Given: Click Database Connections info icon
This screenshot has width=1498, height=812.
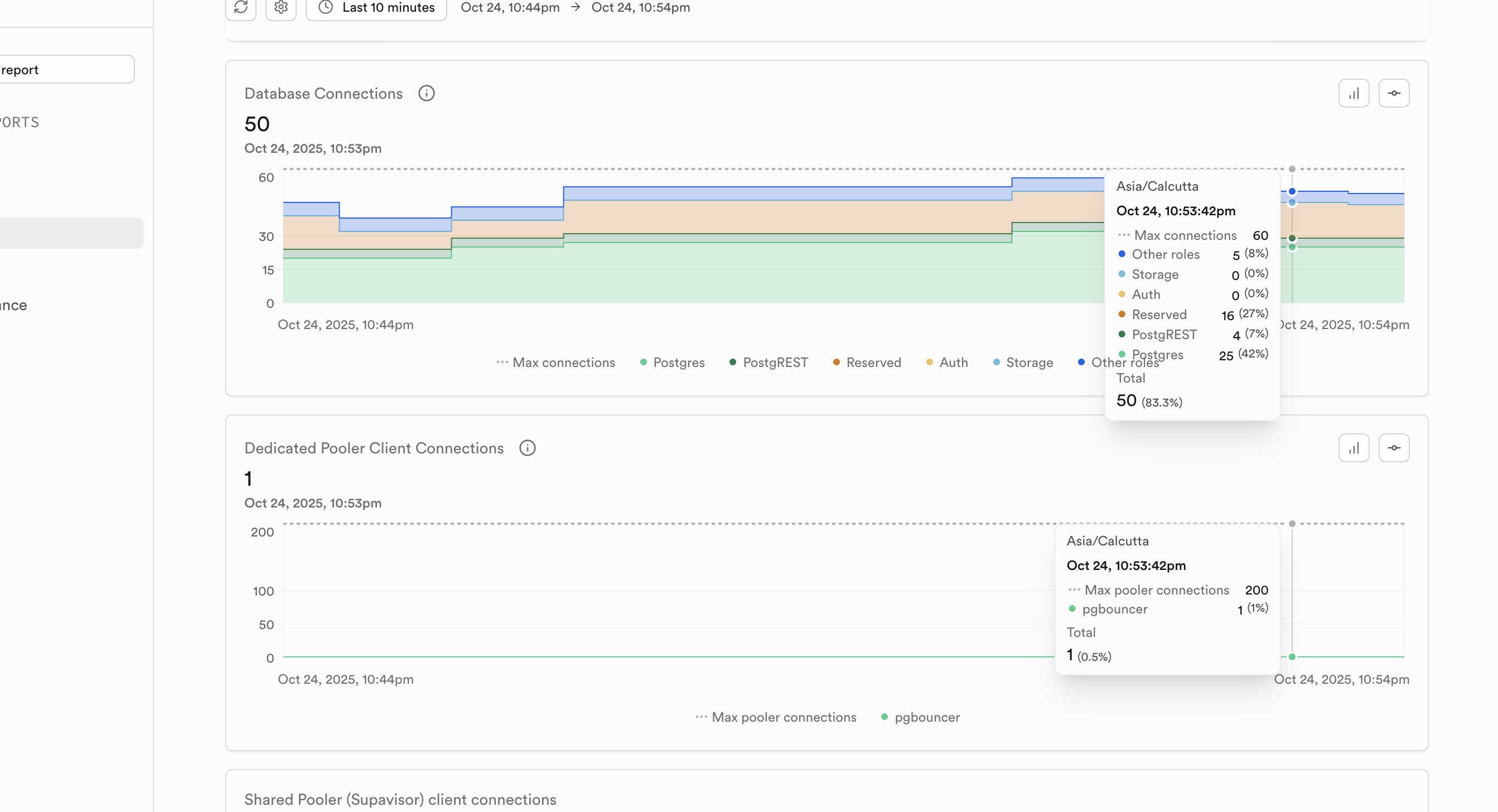Looking at the screenshot, I should (x=426, y=93).
